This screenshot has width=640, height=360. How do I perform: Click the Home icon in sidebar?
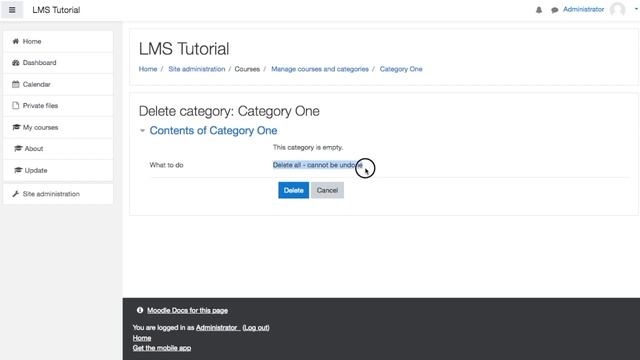point(16,41)
